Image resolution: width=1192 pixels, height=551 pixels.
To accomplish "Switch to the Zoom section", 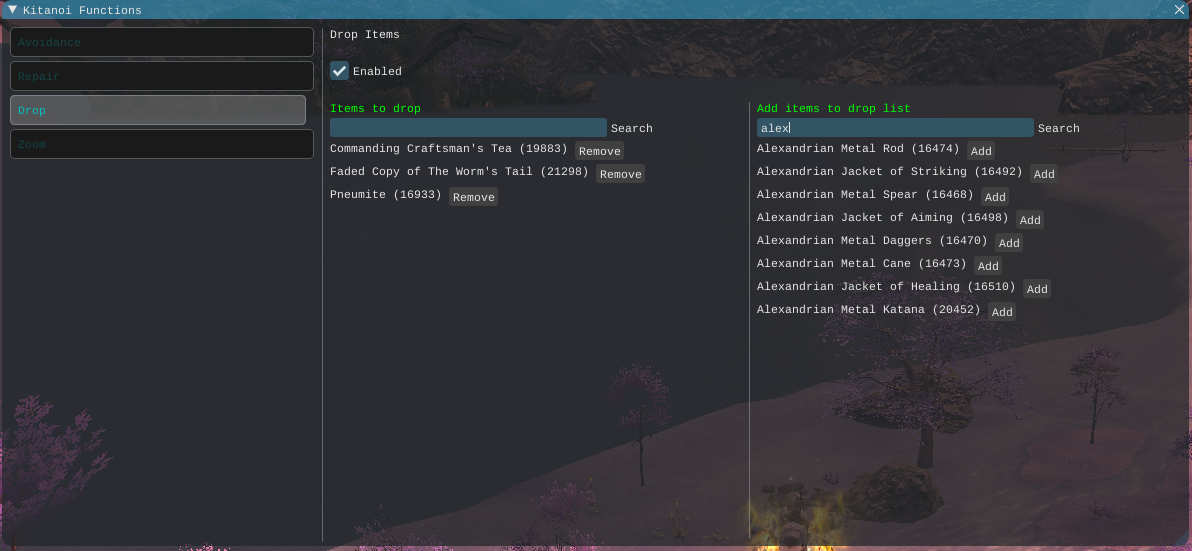I will click(x=162, y=144).
